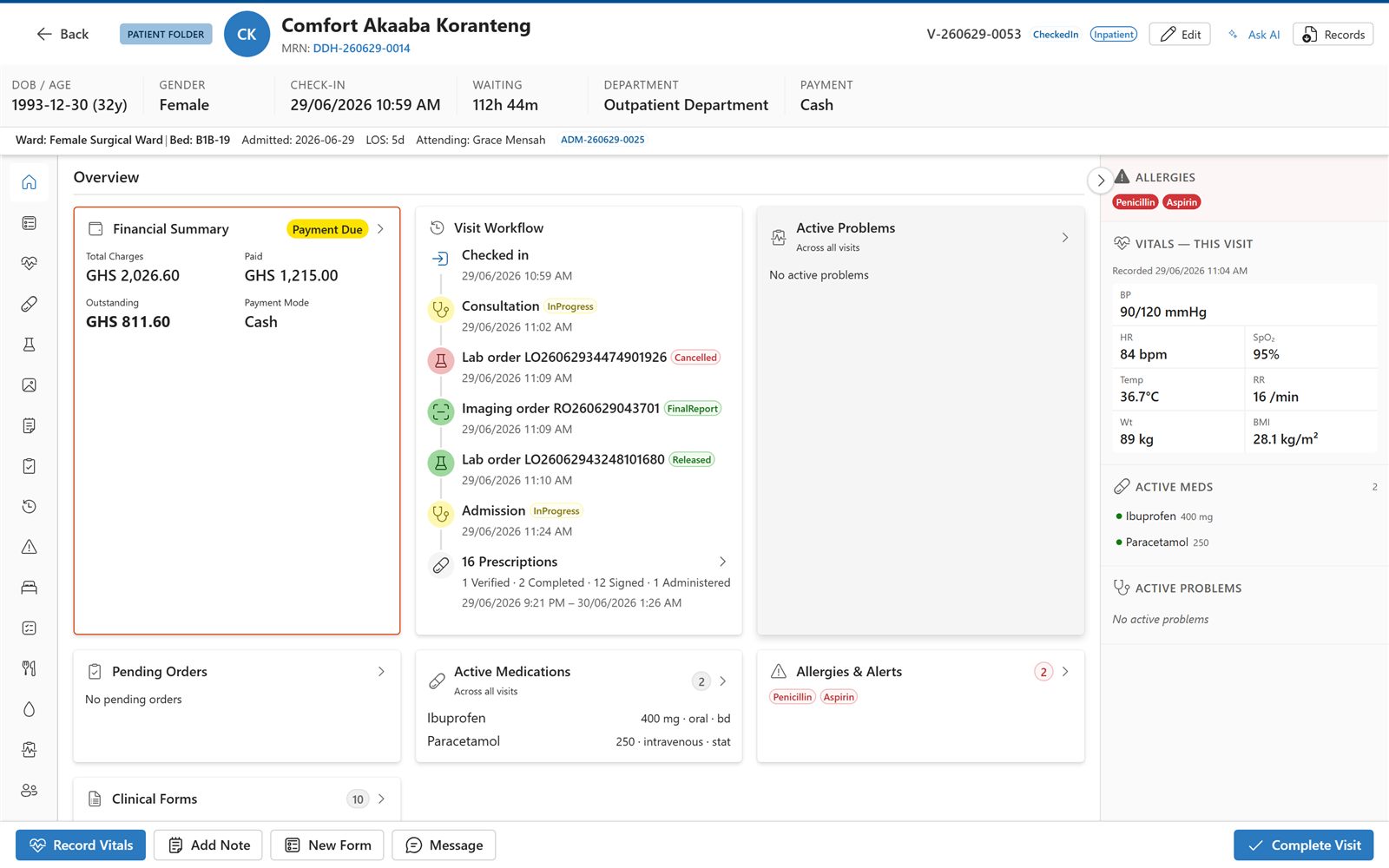Click the Prescriptions pill icon

click(x=441, y=565)
